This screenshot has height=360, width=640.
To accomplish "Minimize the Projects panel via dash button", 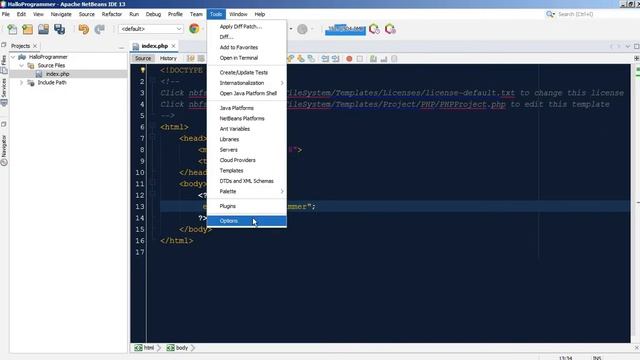I will (x=121, y=48).
